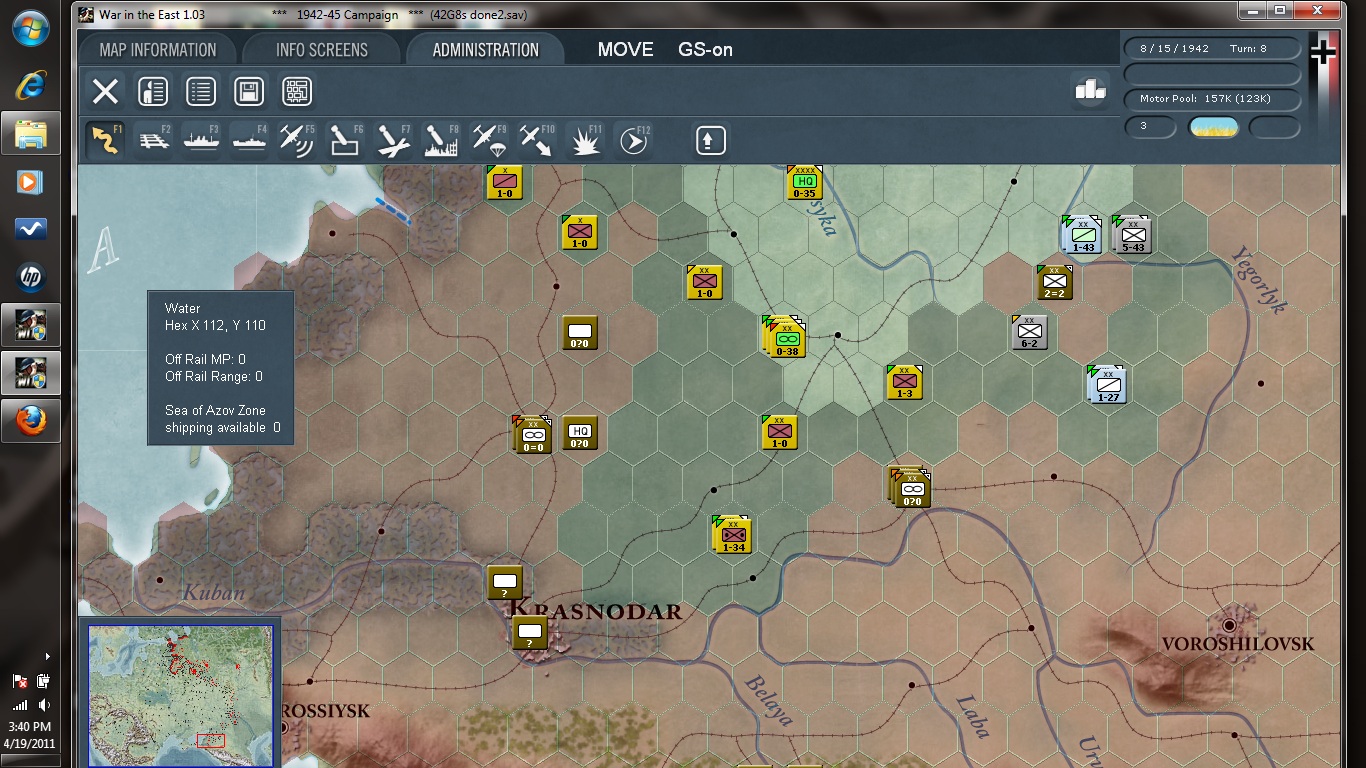This screenshot has height=768, width=1366.
Task: Activate the Naval Transport (F3) ship icon
Action: 201,140
